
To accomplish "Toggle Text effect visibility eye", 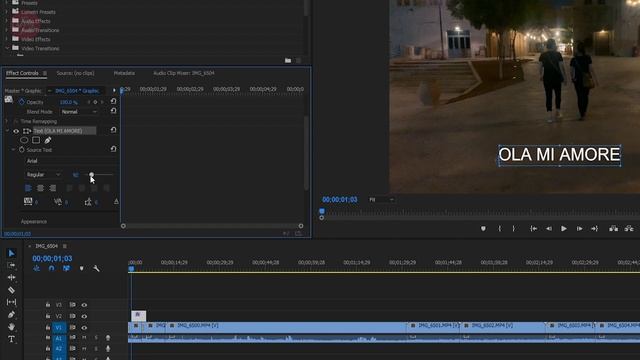I will pos(16,131).
